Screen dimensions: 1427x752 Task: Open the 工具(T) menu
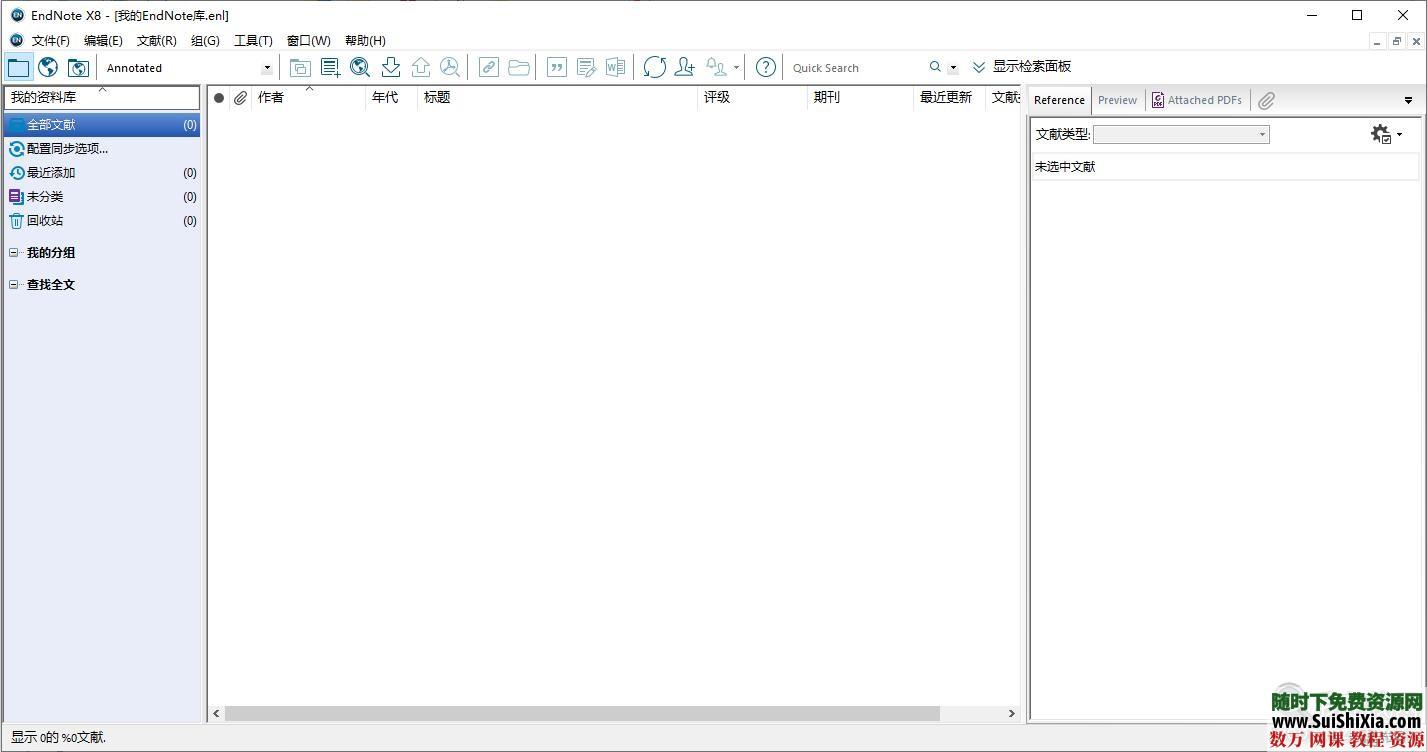(253, 41)
